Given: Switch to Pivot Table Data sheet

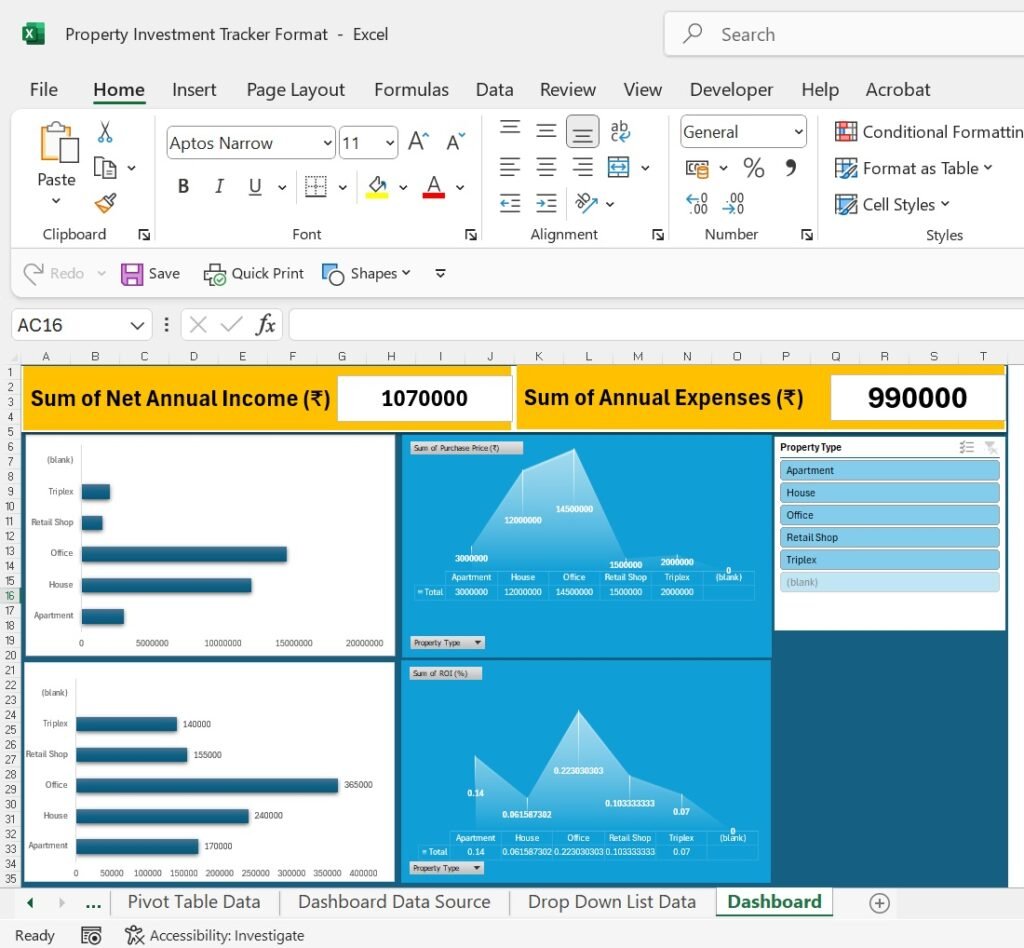Looking at the screenshot, I should click(194, 902).
